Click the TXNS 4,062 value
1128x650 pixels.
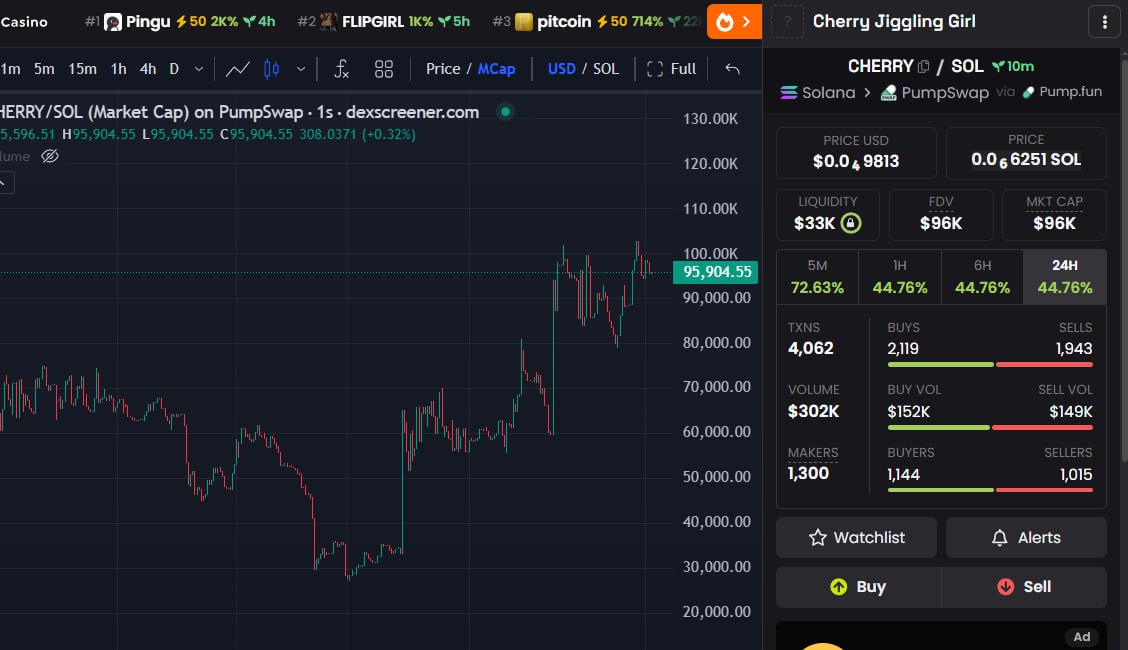tap(811, 349)
